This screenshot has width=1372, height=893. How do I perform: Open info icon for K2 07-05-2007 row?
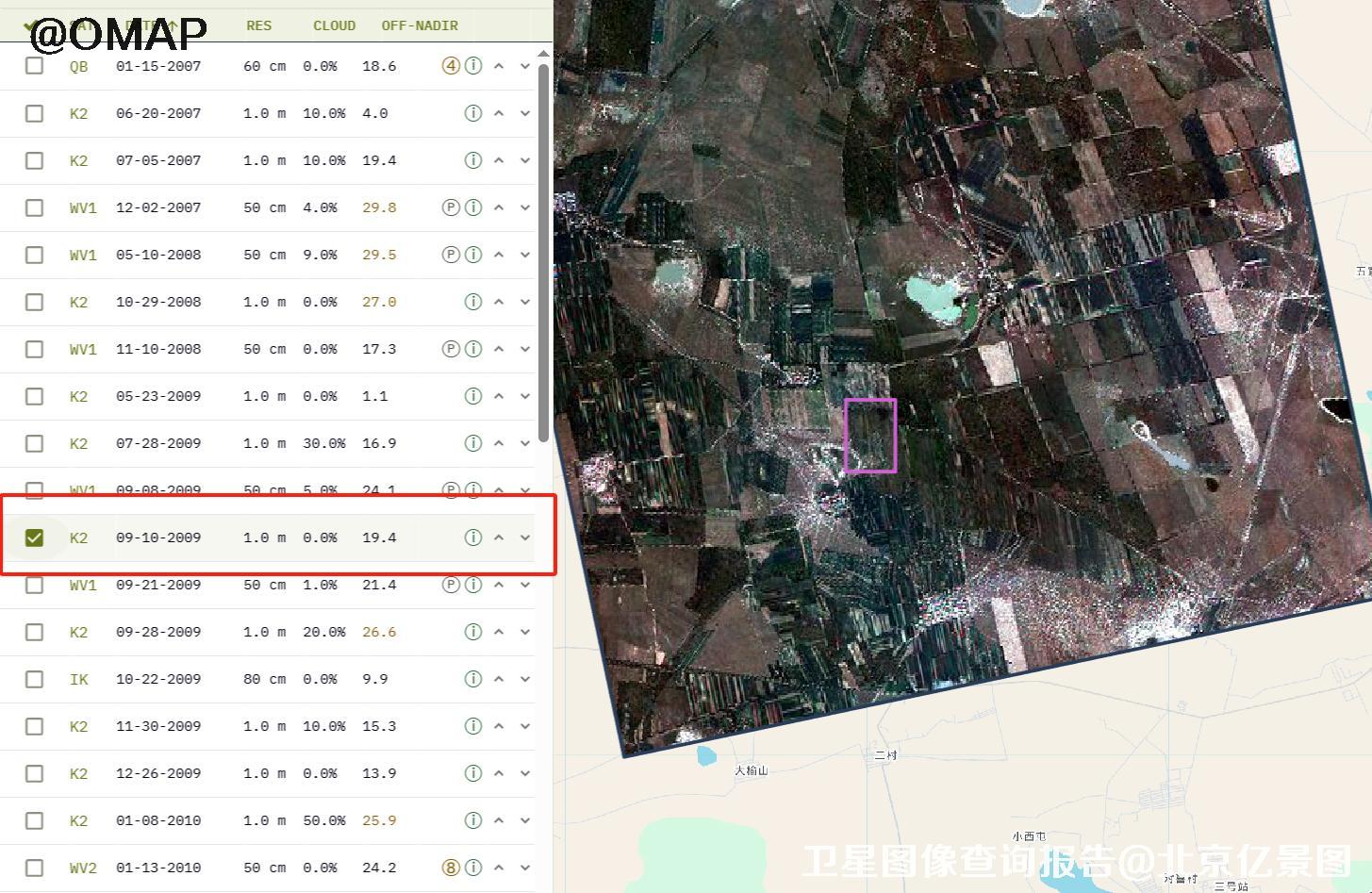pos(473,160)
